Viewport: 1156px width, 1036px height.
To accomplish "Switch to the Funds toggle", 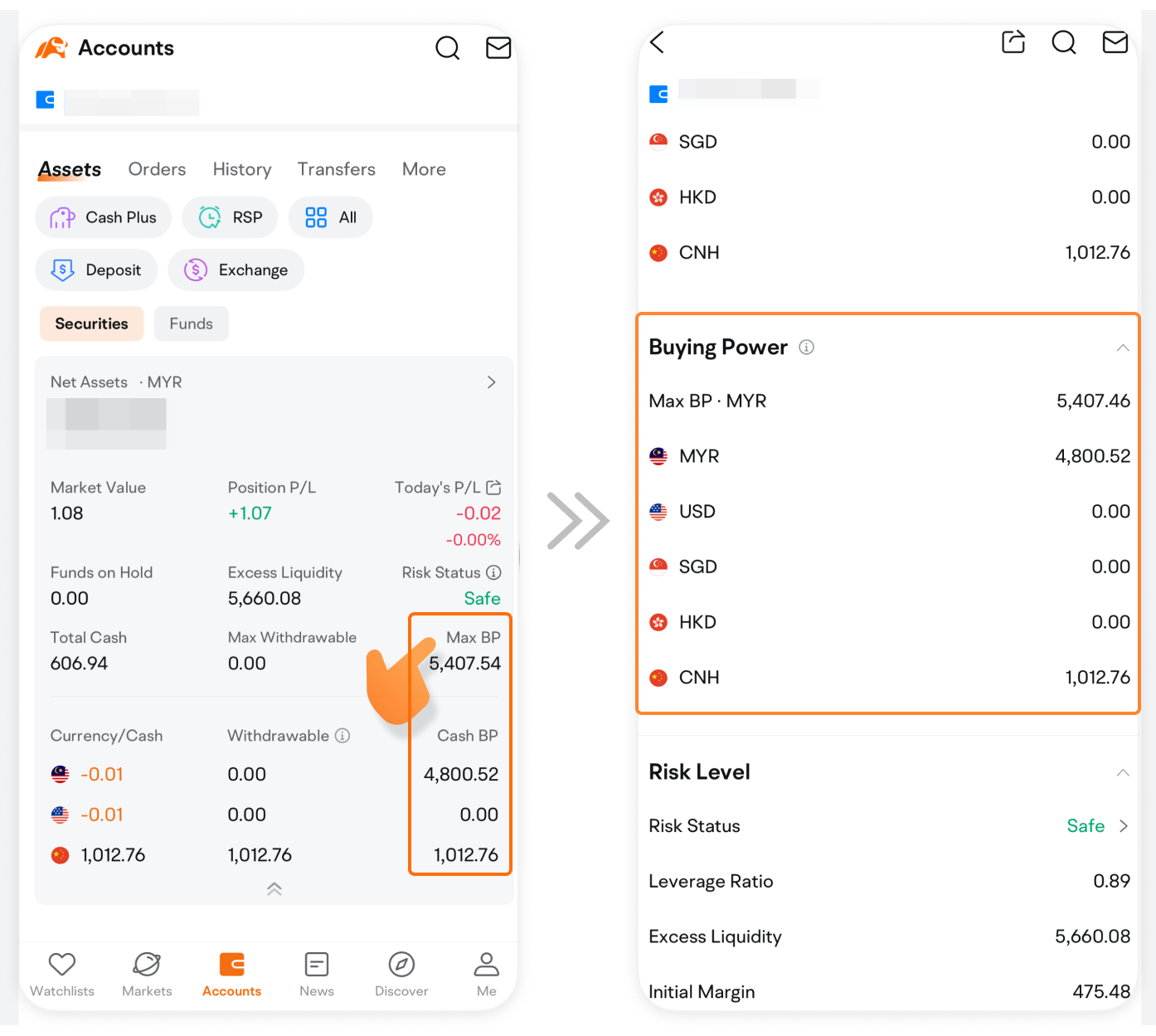I will point(192,323).
